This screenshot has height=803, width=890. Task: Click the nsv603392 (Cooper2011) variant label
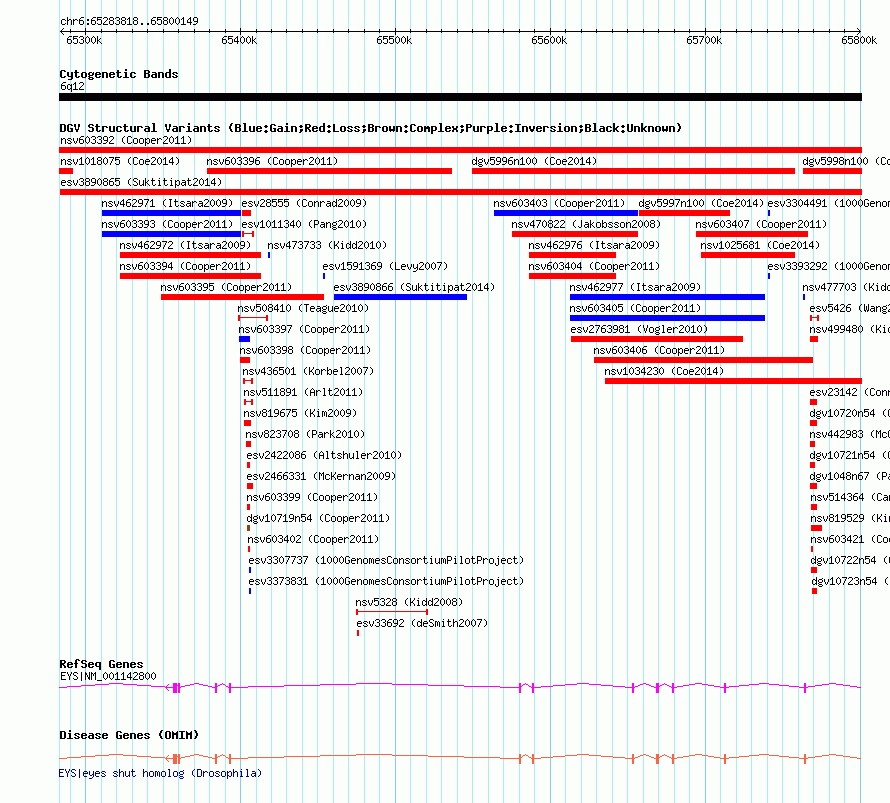click(x=126, y=140)
